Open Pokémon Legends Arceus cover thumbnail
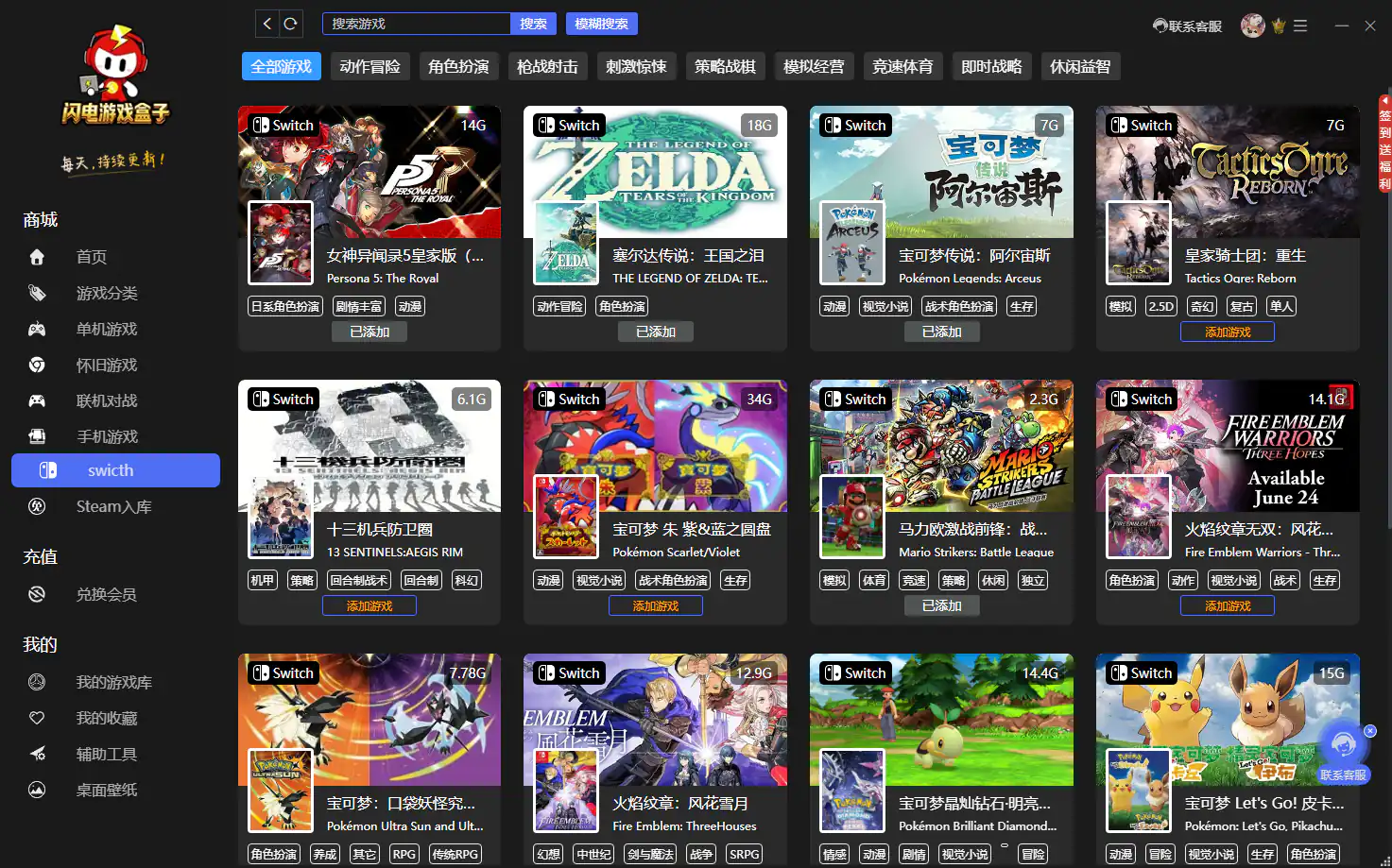The width and height of the screenshot is (1392, 868). coord(852,243)
